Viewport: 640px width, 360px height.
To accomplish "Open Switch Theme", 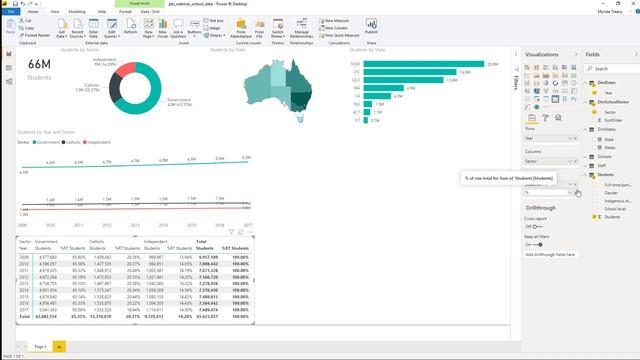I will 278,28.
